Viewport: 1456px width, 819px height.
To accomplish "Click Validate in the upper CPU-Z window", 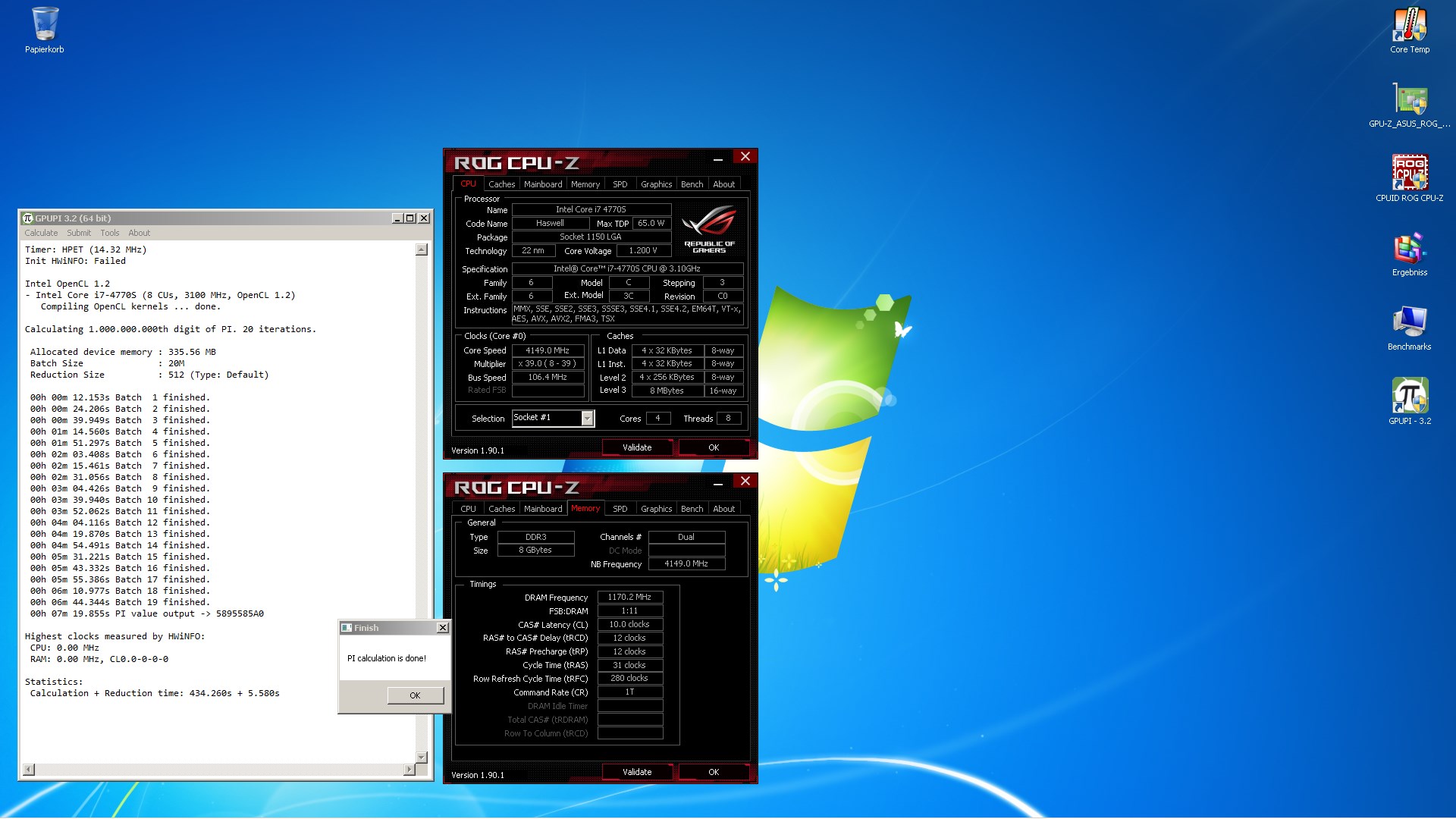I will tap(637, 447).
